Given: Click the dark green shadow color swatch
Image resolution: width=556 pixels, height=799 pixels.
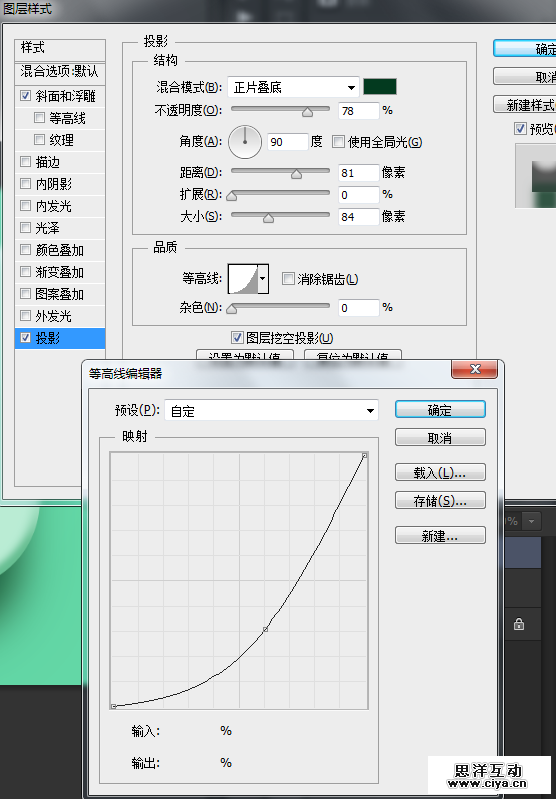Looking at the screenshot, I should pos(380,87).
